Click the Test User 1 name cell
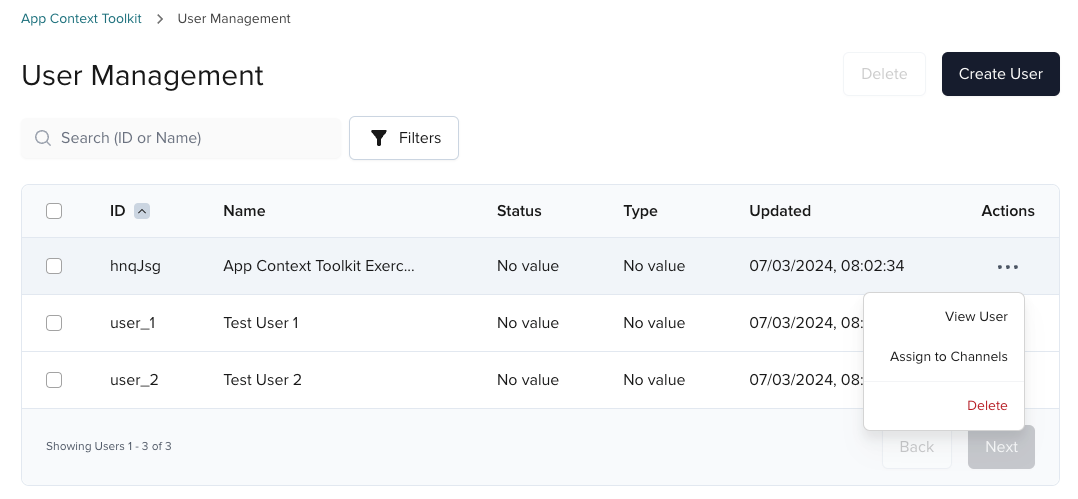 click(261, 323)
